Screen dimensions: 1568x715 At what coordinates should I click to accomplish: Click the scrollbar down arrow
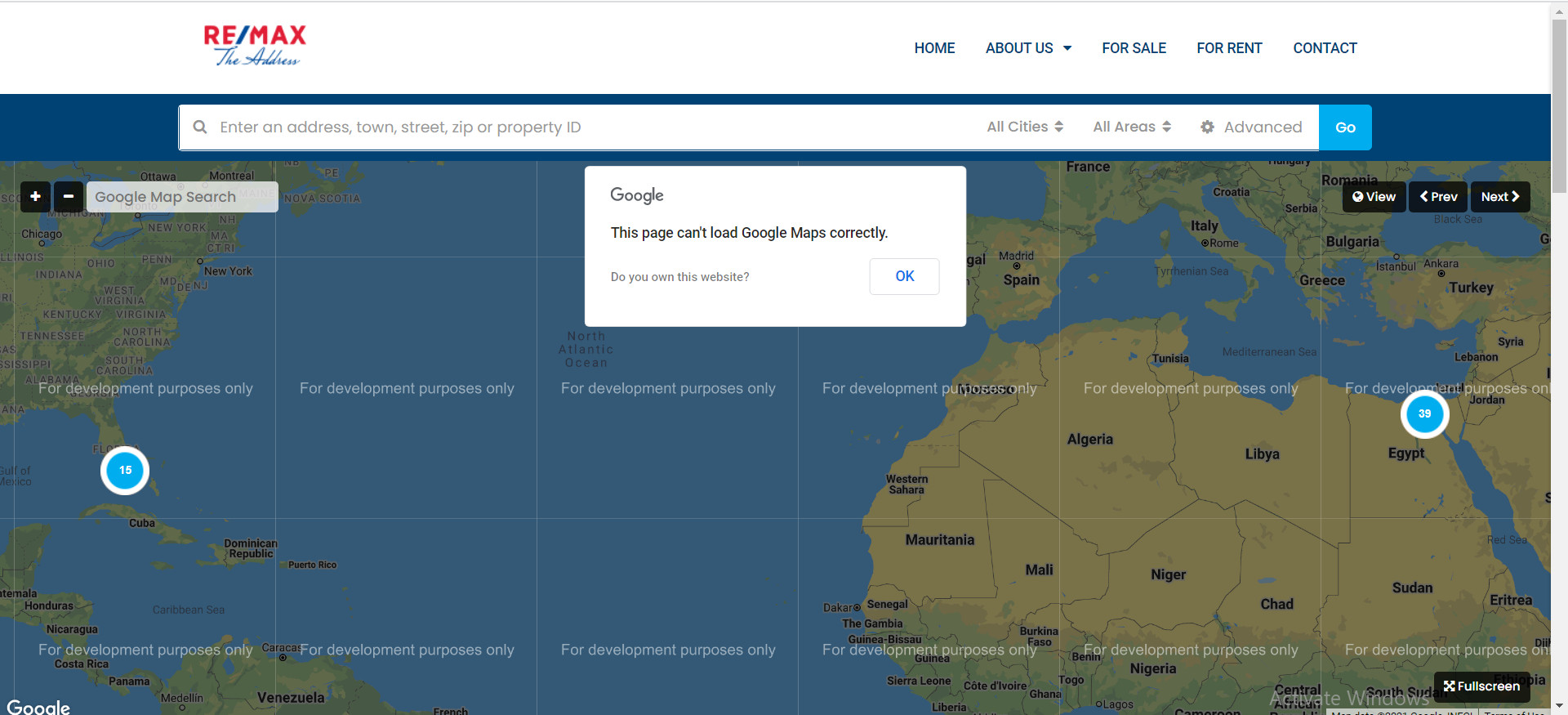coord(1559,705)
